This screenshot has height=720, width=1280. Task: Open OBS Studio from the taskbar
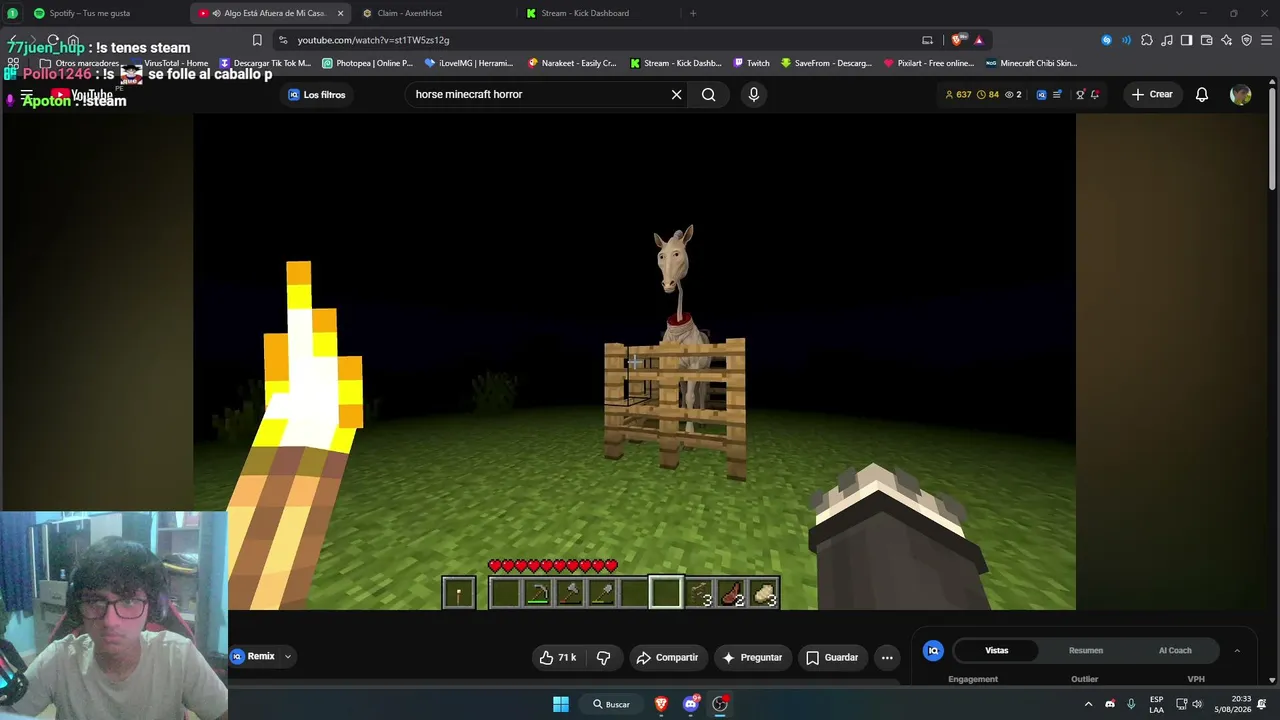[x=720, y=704]
